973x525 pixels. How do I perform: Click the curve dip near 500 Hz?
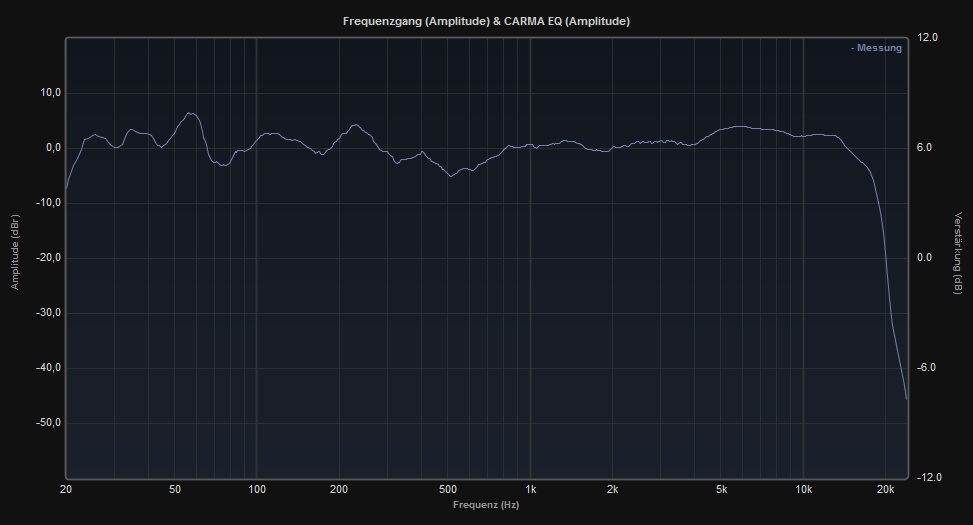point(452,176)
